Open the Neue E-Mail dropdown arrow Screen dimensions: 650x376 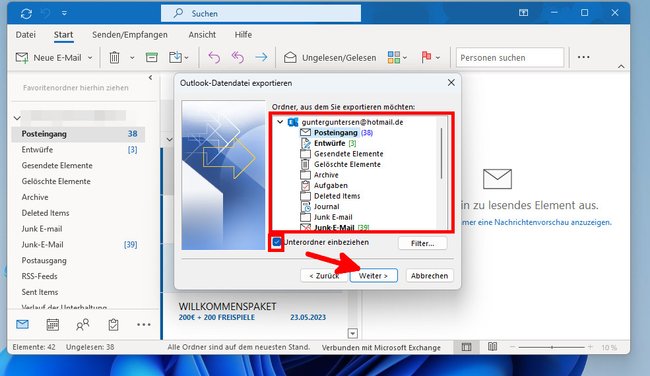pos(90,58)
